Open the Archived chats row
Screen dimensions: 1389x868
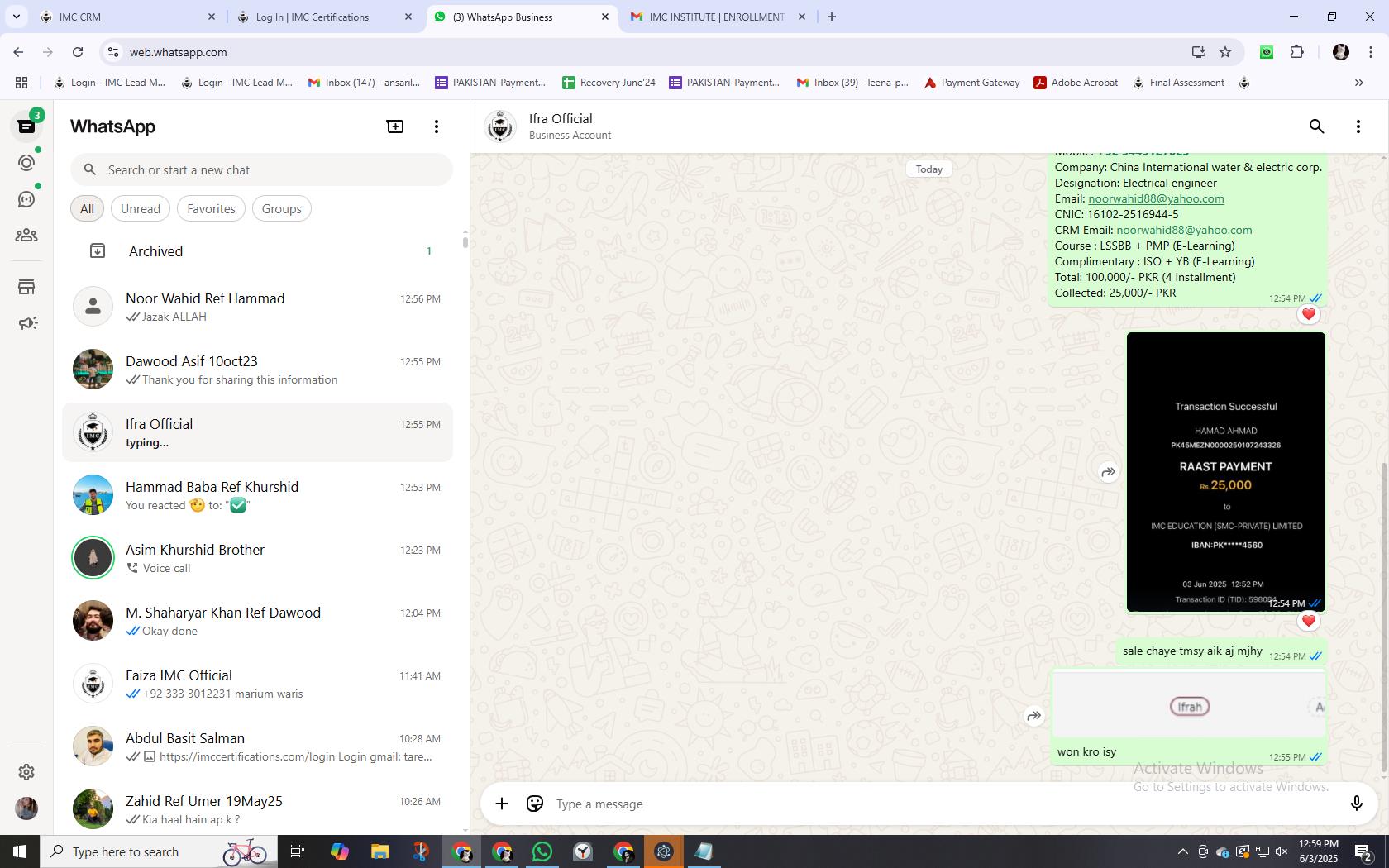[257, 251]
